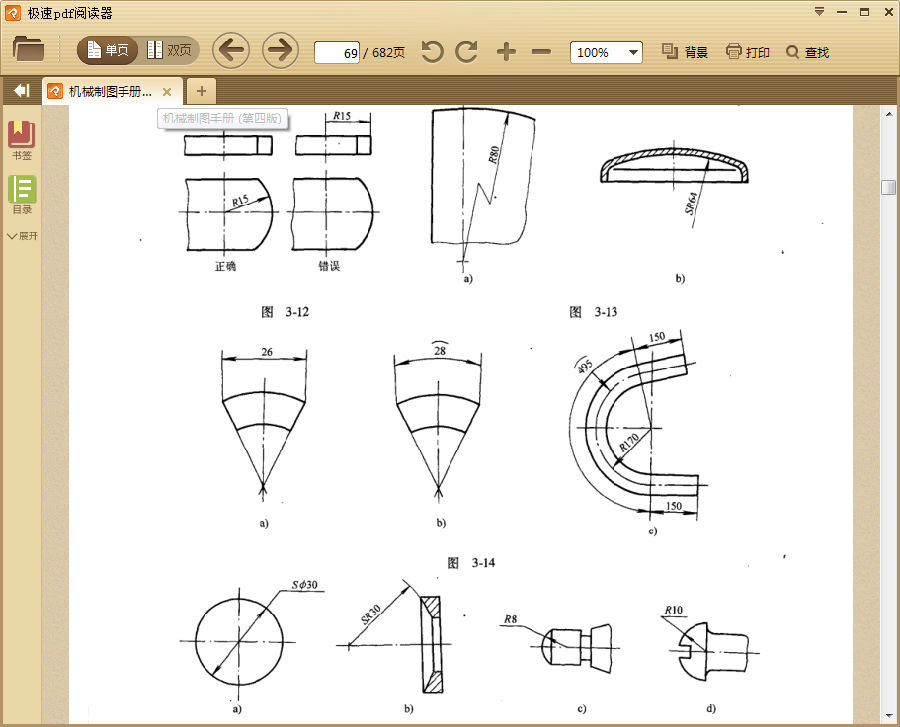Click the 打印 print button

tap(748, 52)
